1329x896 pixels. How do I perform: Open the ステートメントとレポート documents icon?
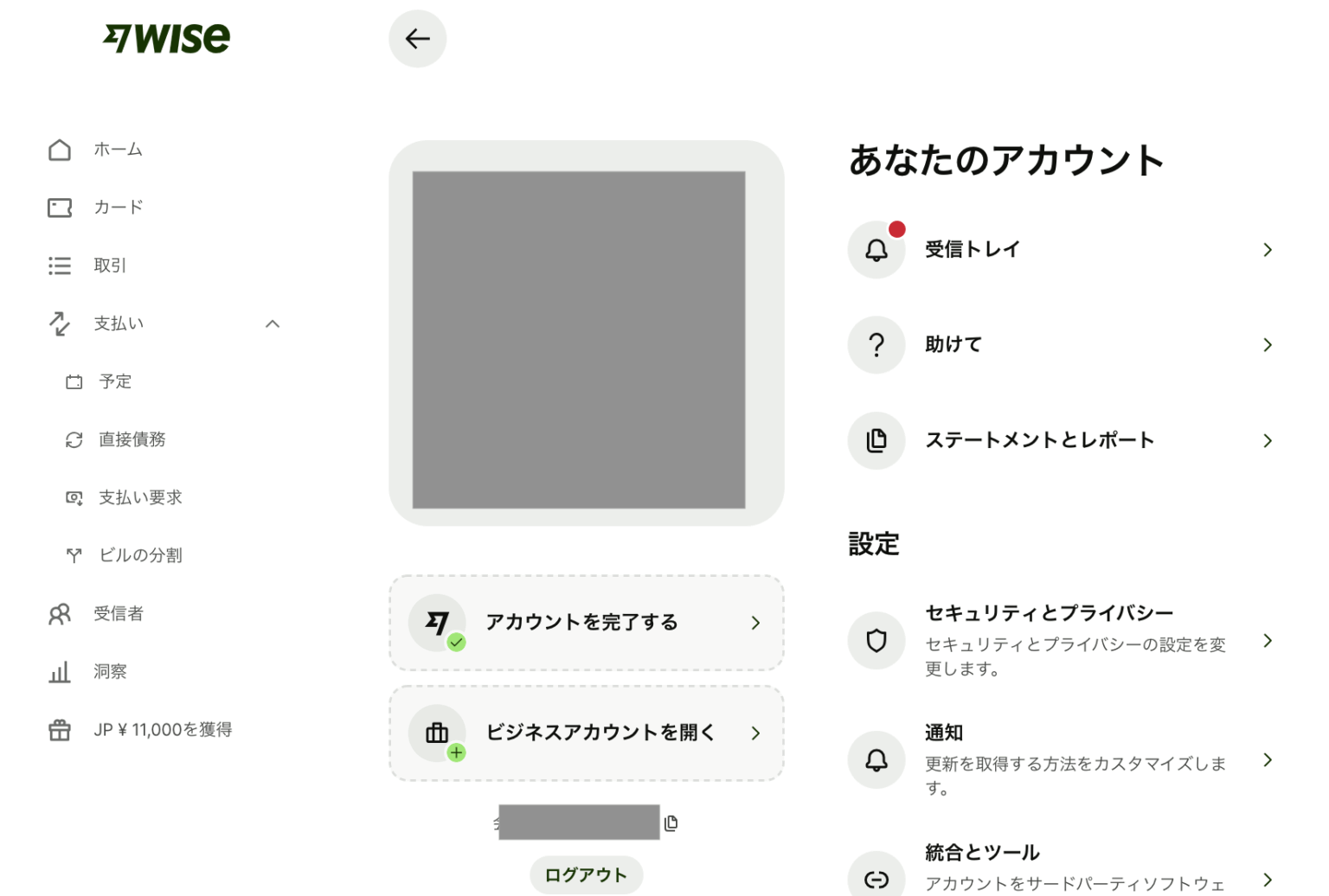coord(876,440)
